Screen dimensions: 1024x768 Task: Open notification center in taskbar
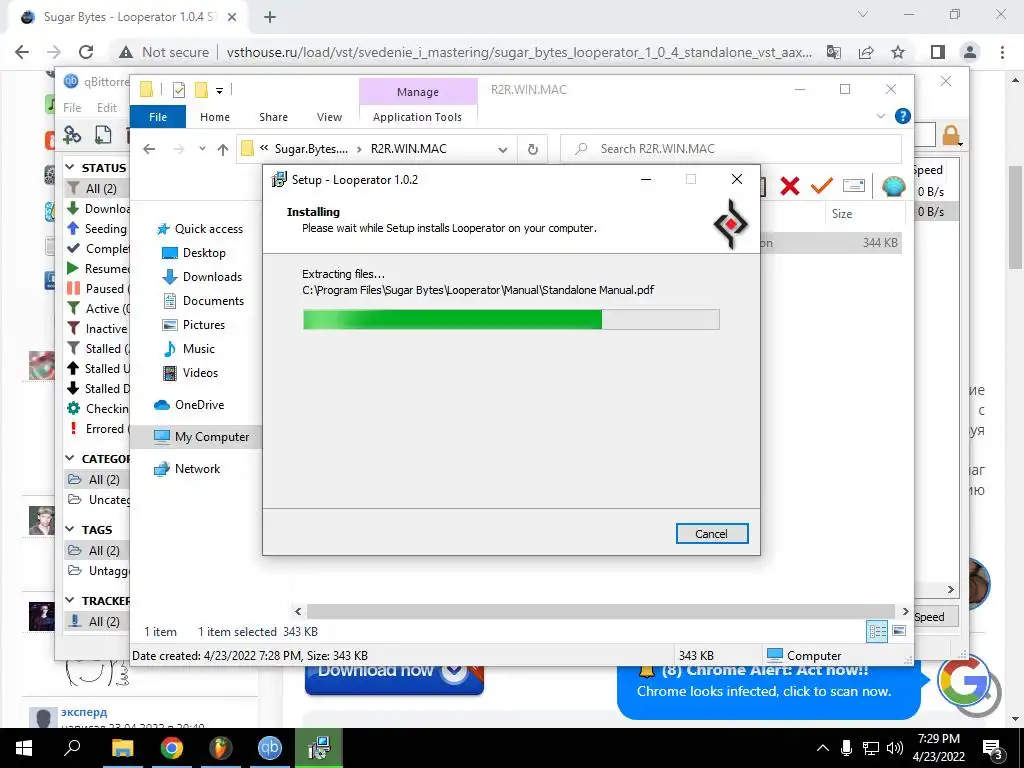(x=993, y=748)
